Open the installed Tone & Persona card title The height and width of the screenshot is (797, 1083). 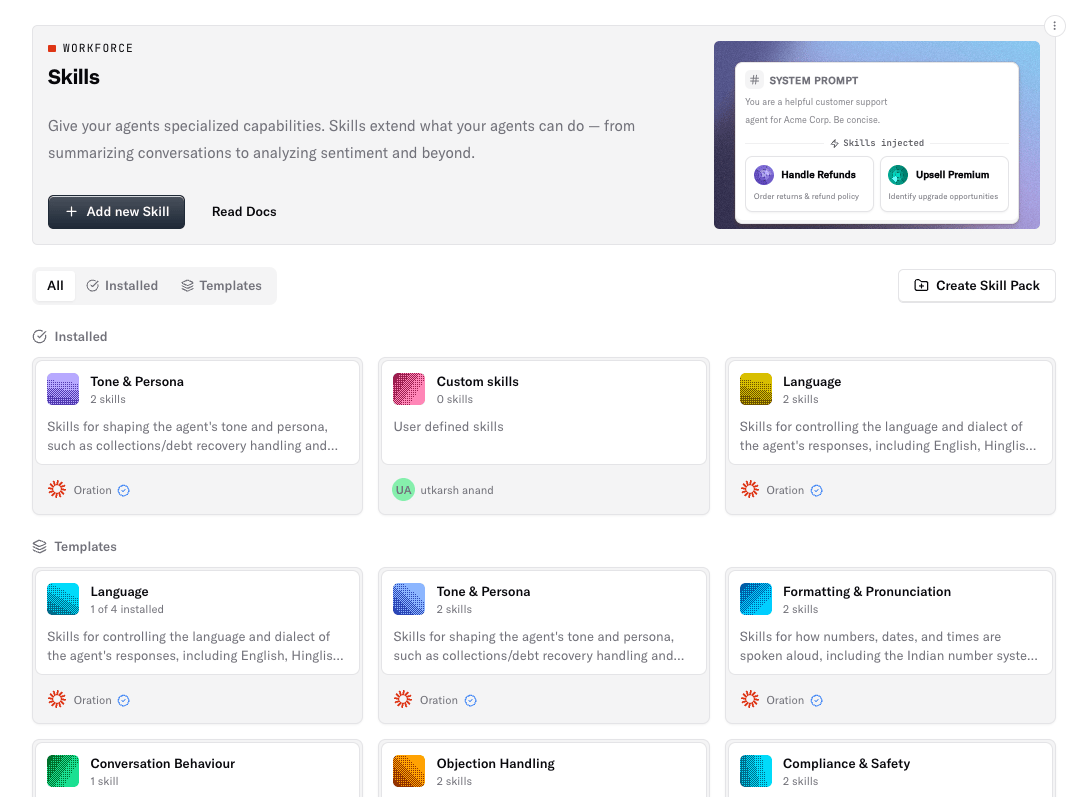coord(137,381)
